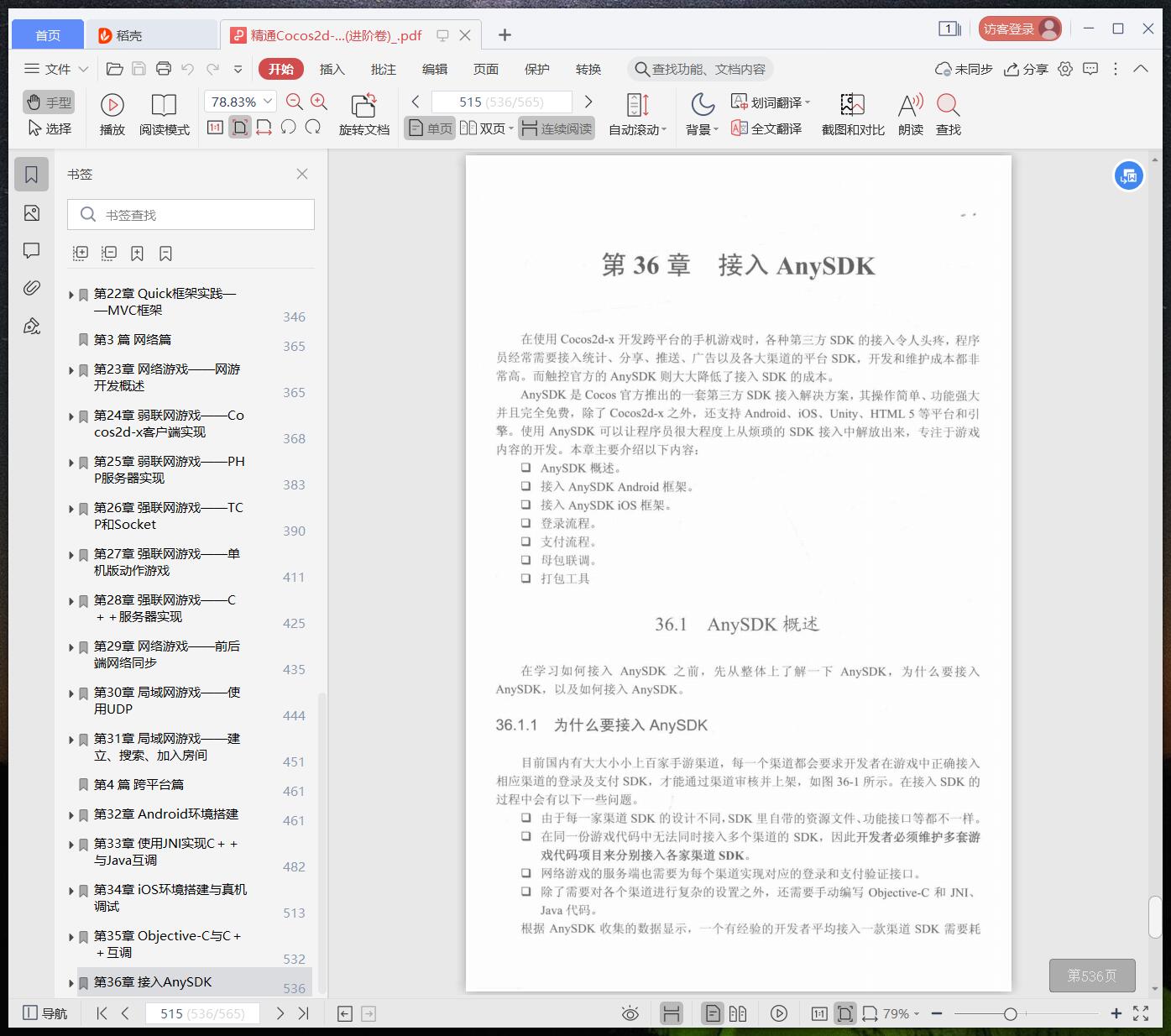Click the 查找 find magnifier icon
The height and width of the screenshot is (1036, 1171).
coord(949,113)
